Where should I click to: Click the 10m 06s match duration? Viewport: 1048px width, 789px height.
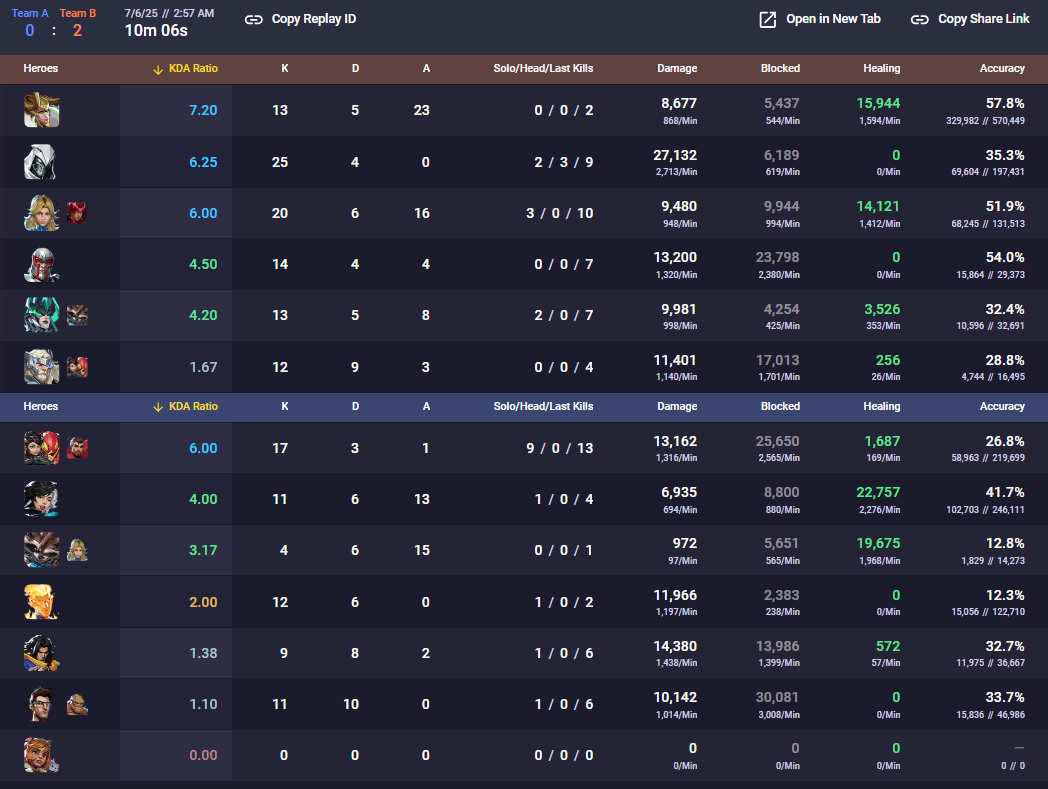pyautogui.click(x=156, y=31)
